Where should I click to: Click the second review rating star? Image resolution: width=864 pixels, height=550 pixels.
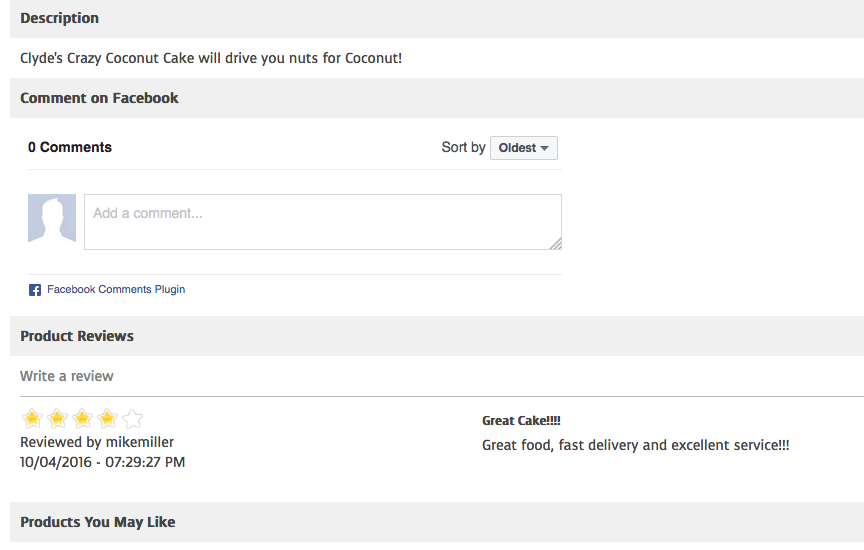coord(57,418)
